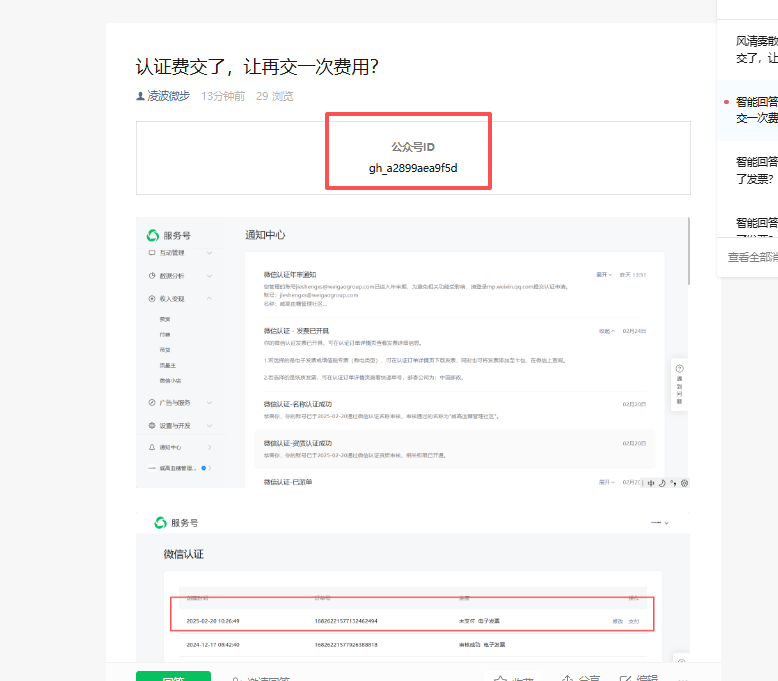Click the 广告与服务 sidebar icon

pyautogui.click(x=152, y=403)
